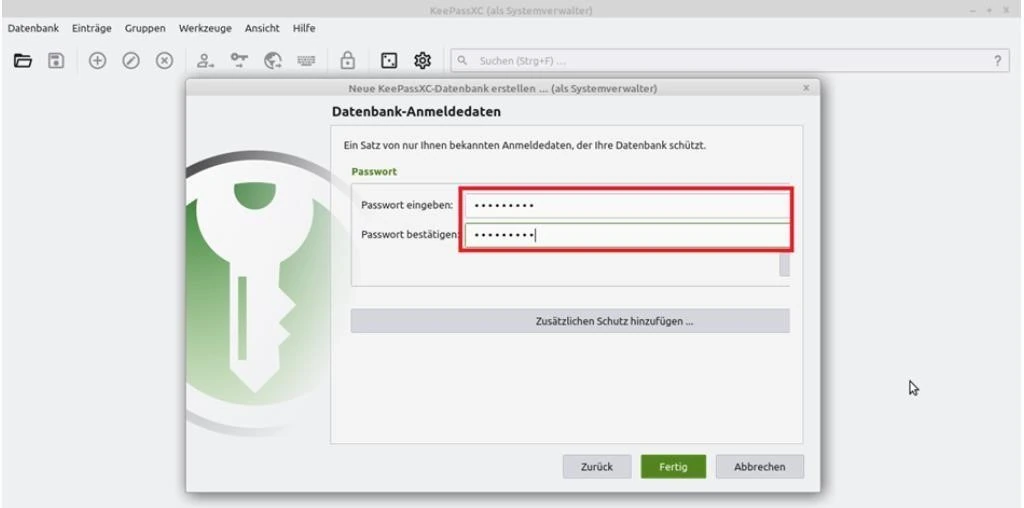Viewport: 1024px width, 508px height.
Task: Click the Datenbank-Anmeldedaten heading
Action: [x=416, y=112]
